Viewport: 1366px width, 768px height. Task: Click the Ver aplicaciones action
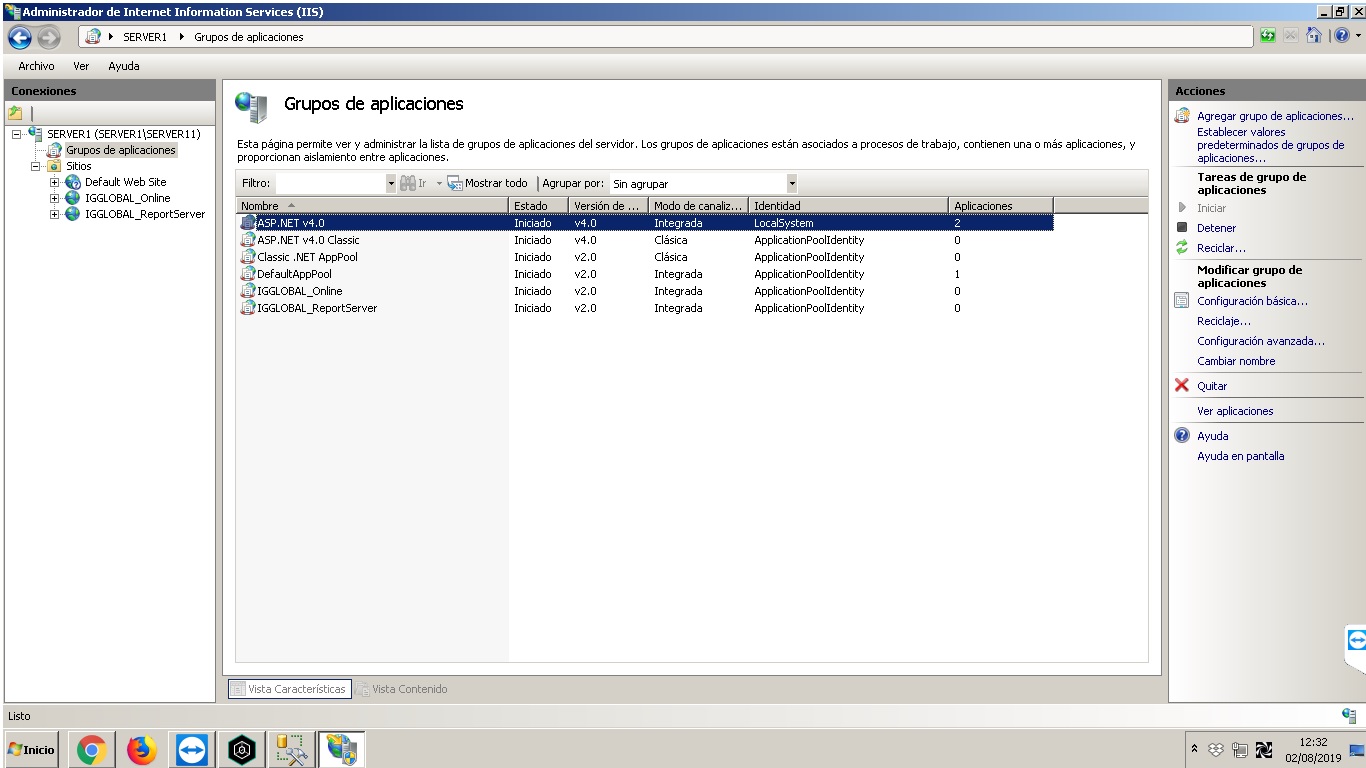1235,411
